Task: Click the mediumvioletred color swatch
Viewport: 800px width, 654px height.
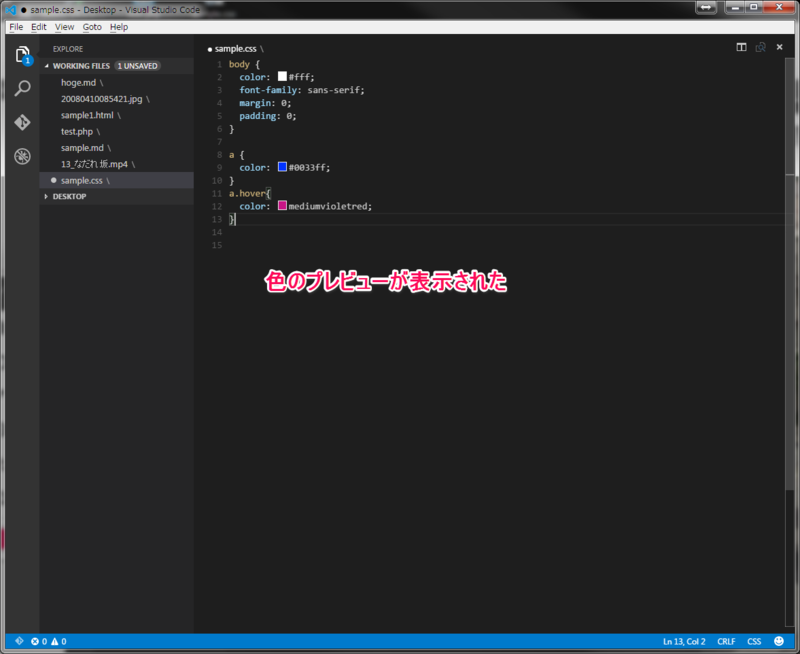Action: (282, 206)
